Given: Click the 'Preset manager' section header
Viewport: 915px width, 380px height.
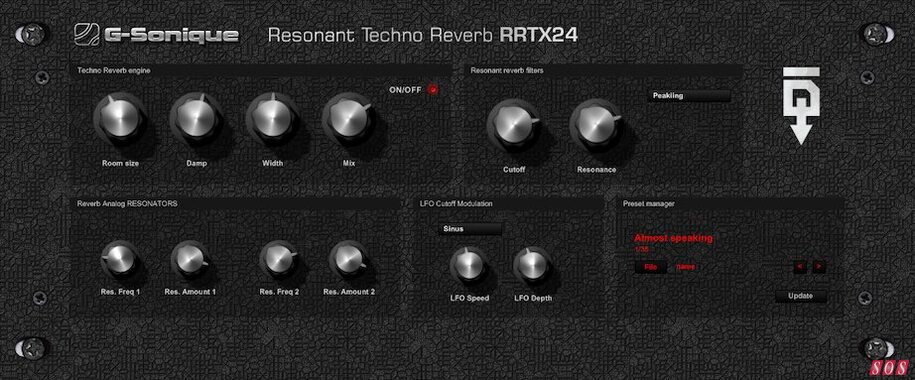Looking at the screenshot, I should tap(648, 204).
